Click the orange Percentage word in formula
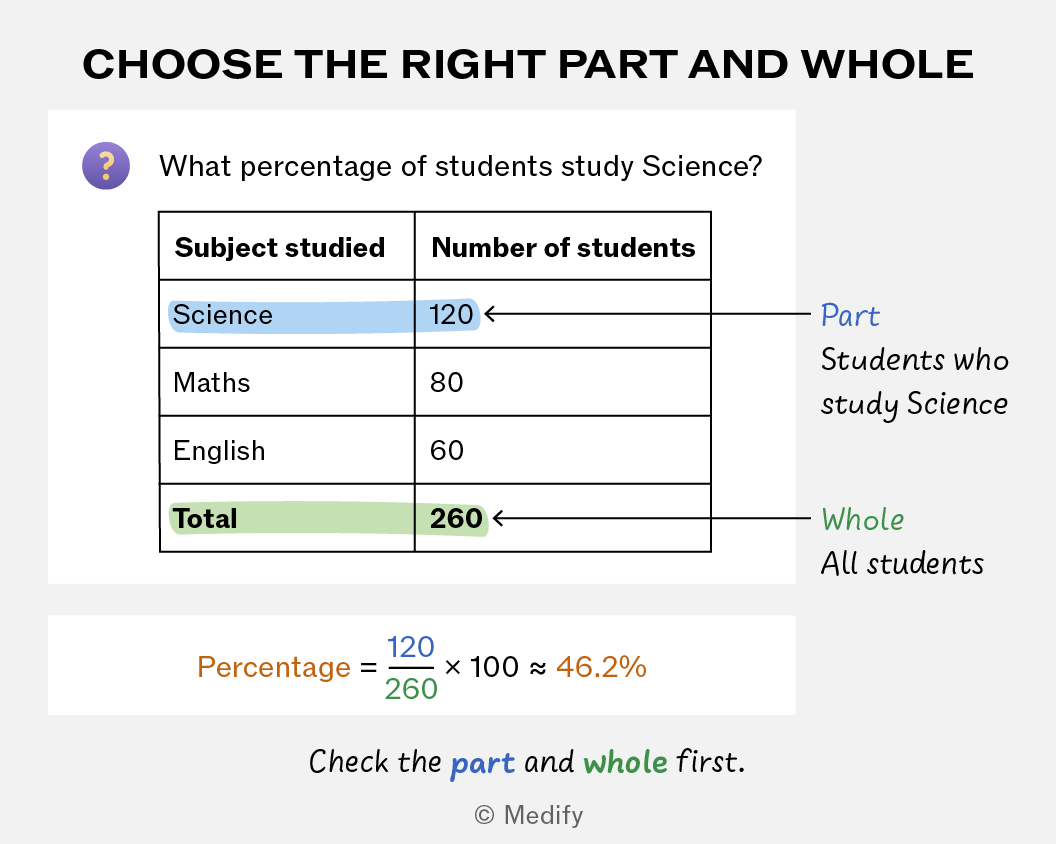Image resolution: width=1056 pixels, height=844 pixels. pyautogui.click(x=273, y=667)
